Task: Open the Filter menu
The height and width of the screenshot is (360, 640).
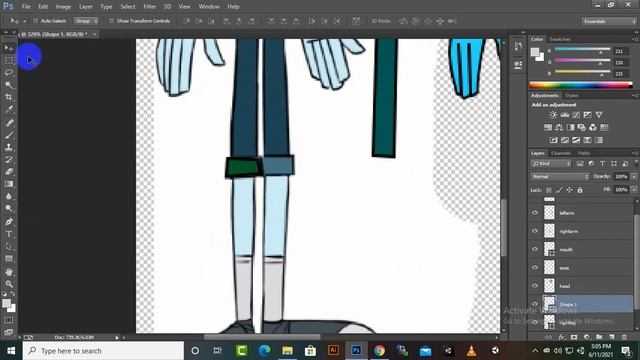Action: coord(149,7)
